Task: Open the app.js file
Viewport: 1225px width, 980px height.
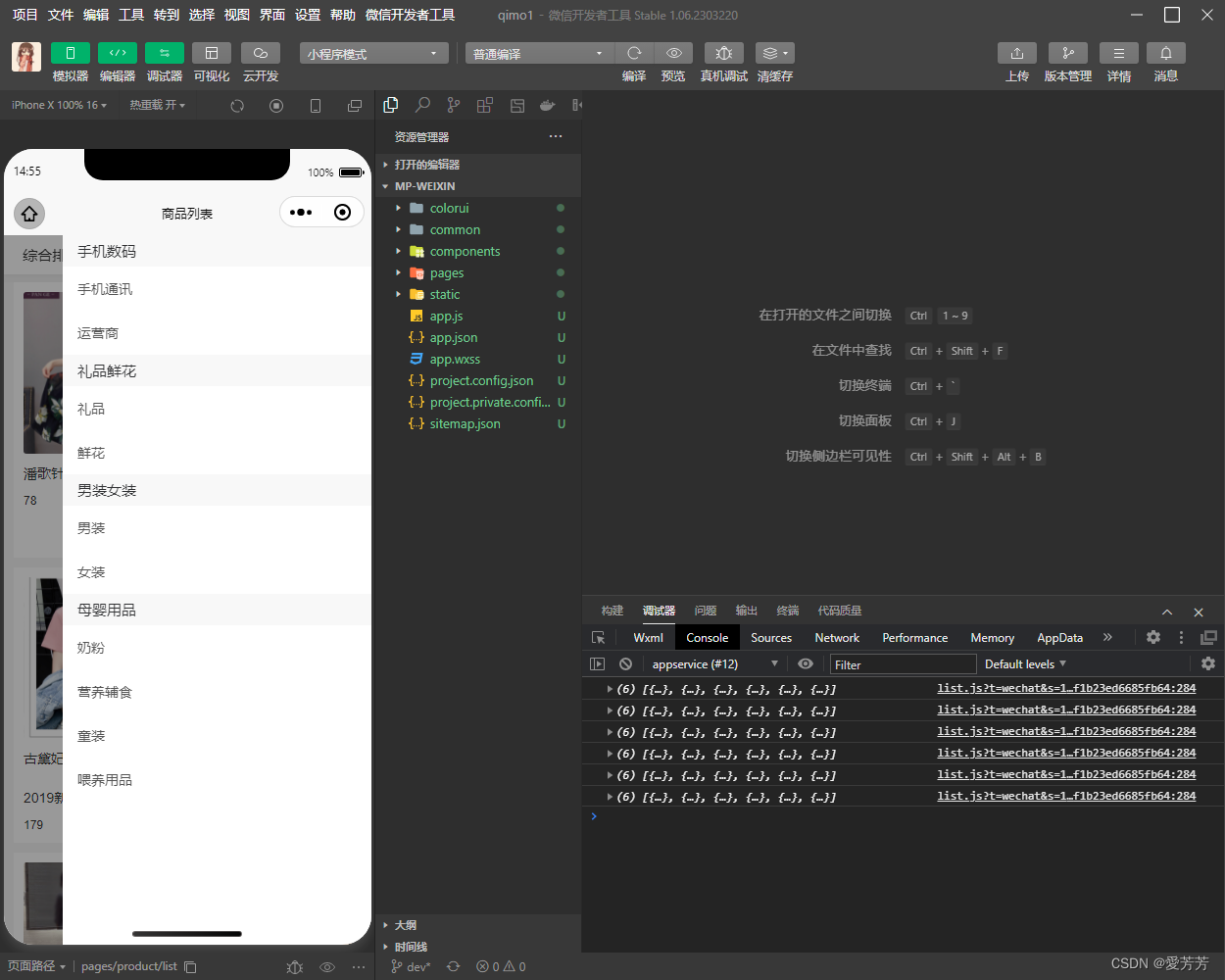Action: 478,316
